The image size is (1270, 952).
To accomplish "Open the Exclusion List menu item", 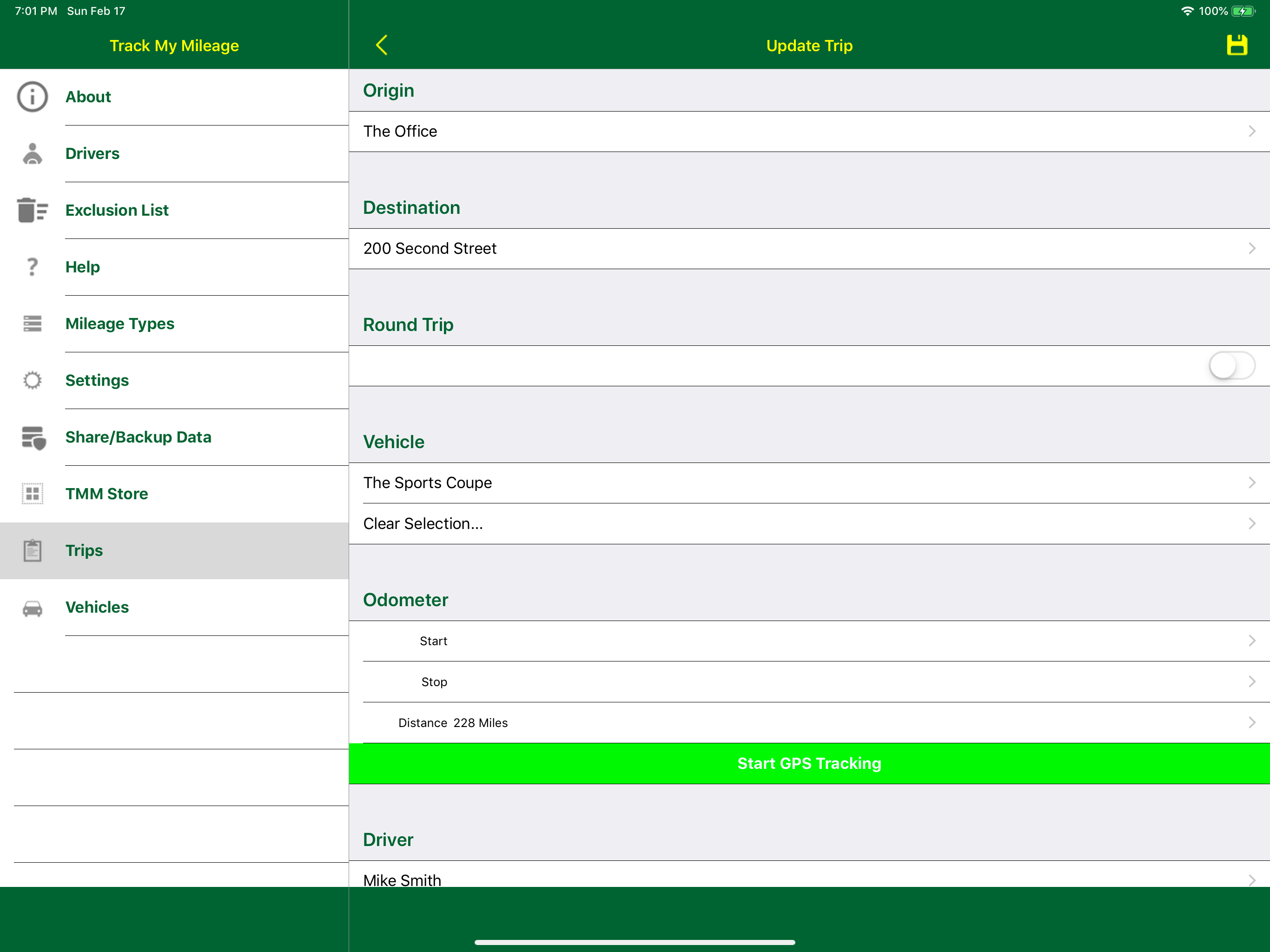I will coord(174,210).
